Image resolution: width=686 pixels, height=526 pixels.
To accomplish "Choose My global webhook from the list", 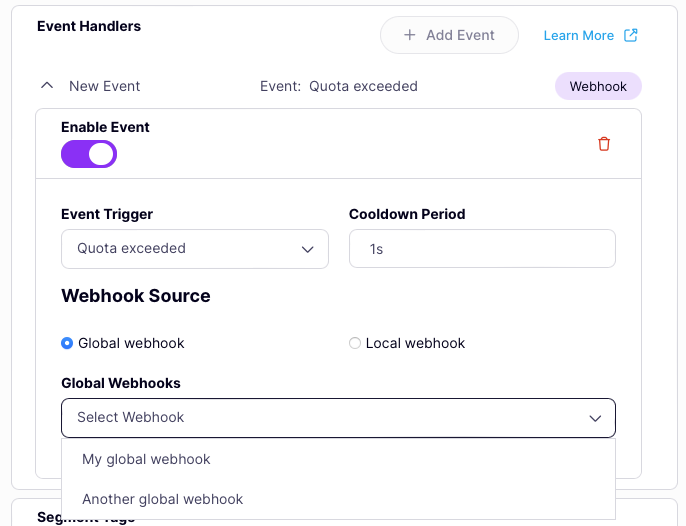I will tap(147, 459).
